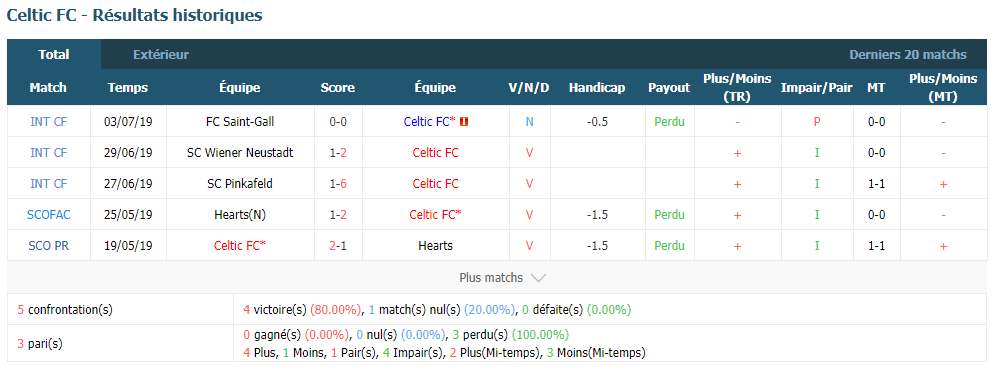Screen dimensions: 998x371
Task: Click the Payout column header
Action: (x=669, y=88)
